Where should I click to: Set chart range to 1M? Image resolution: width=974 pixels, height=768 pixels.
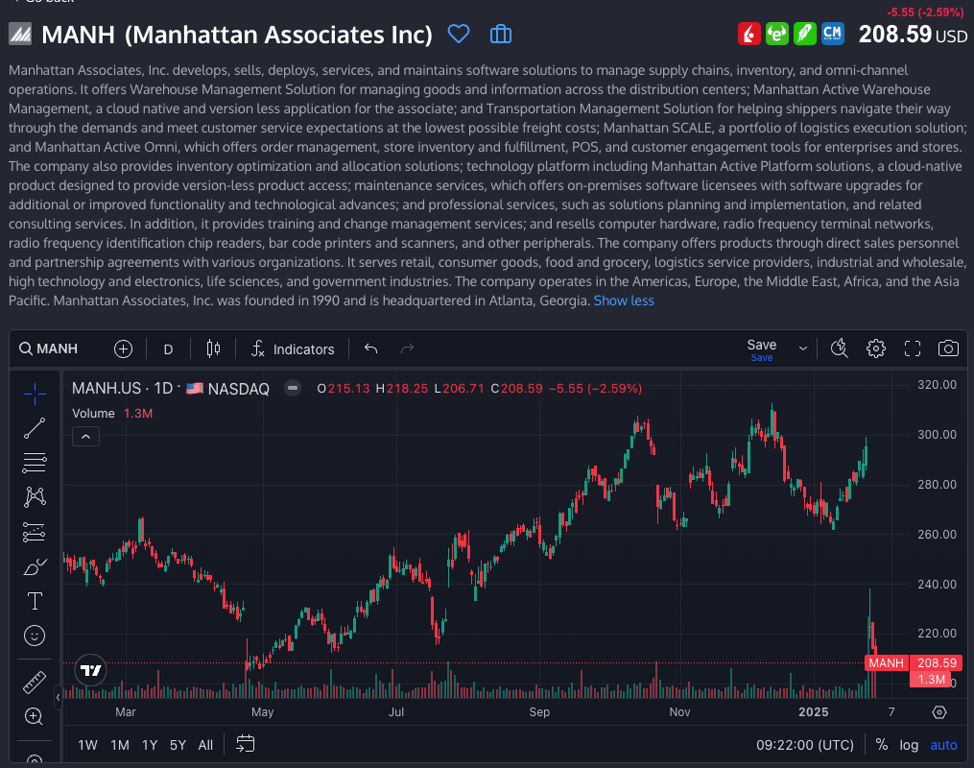pyautogui.click(x=120, y=745)
